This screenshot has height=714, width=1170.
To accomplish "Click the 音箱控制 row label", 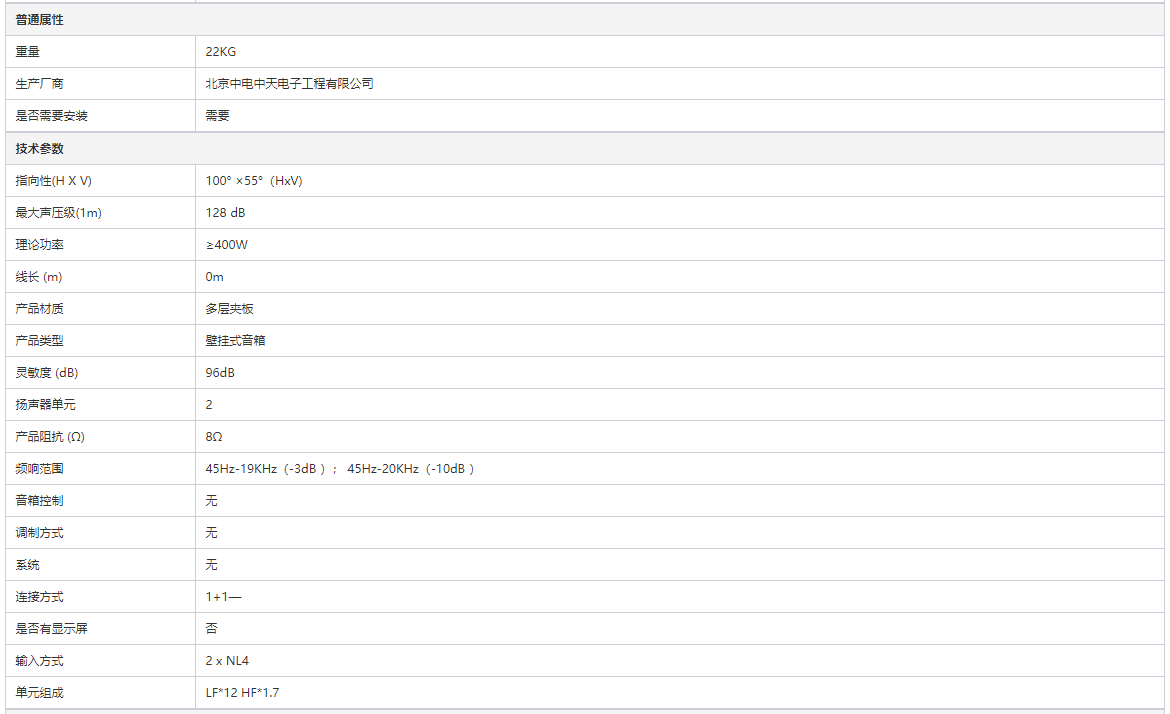I will [x=40, y=501].
